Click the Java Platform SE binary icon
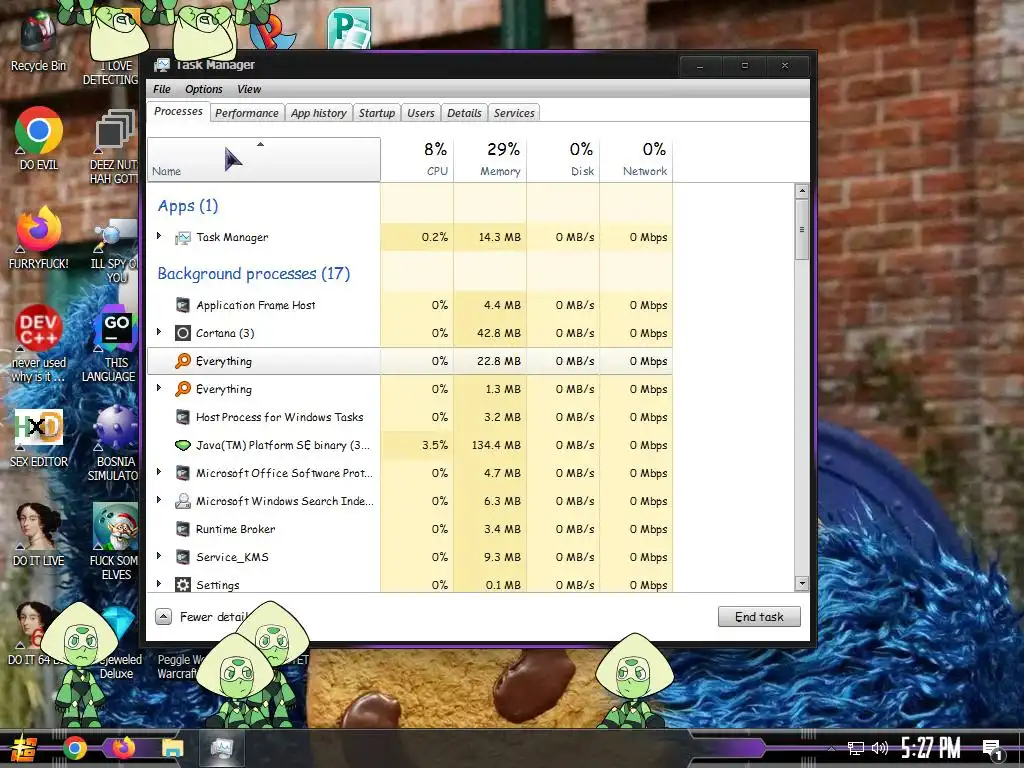This screenshot has width=1024, height=768. click(183, 445)
